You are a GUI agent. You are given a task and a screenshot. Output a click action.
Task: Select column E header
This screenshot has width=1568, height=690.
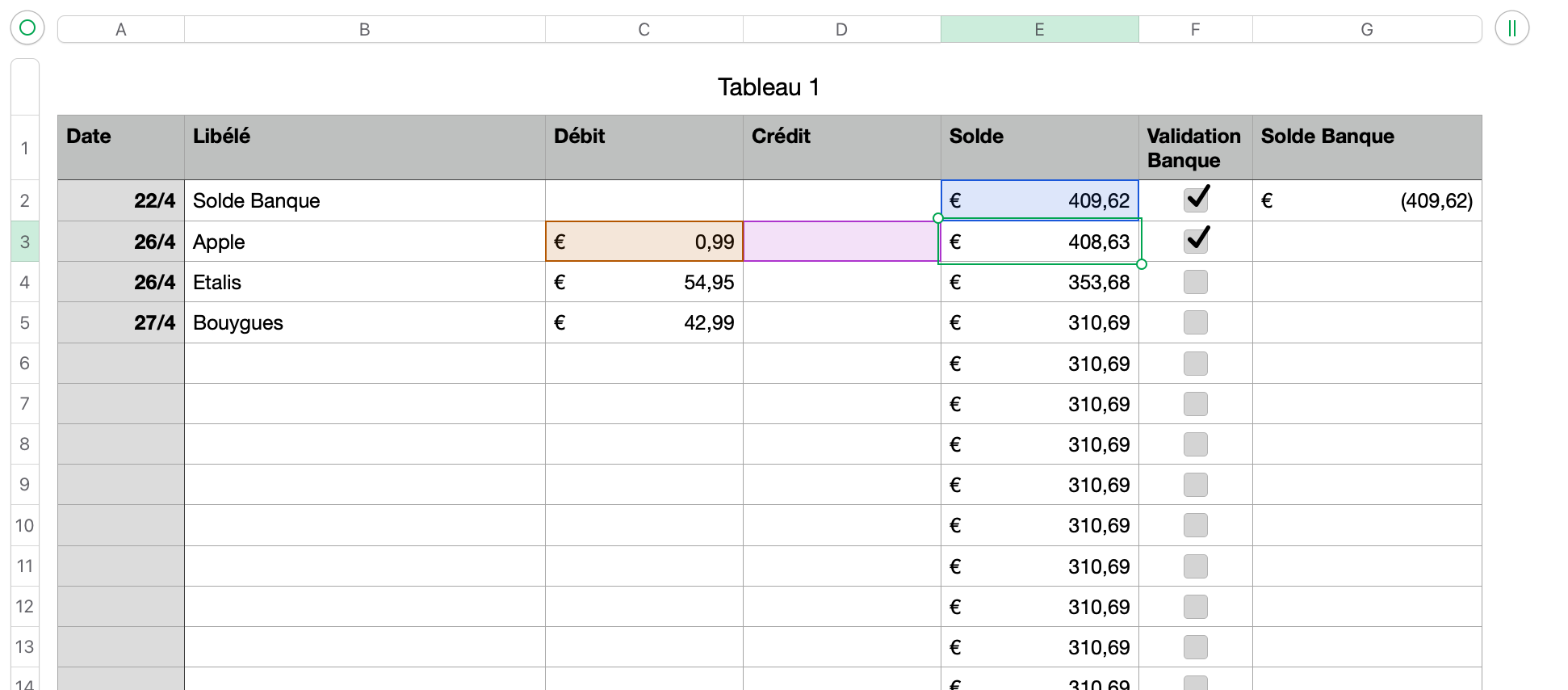(x=1039, y=29)
